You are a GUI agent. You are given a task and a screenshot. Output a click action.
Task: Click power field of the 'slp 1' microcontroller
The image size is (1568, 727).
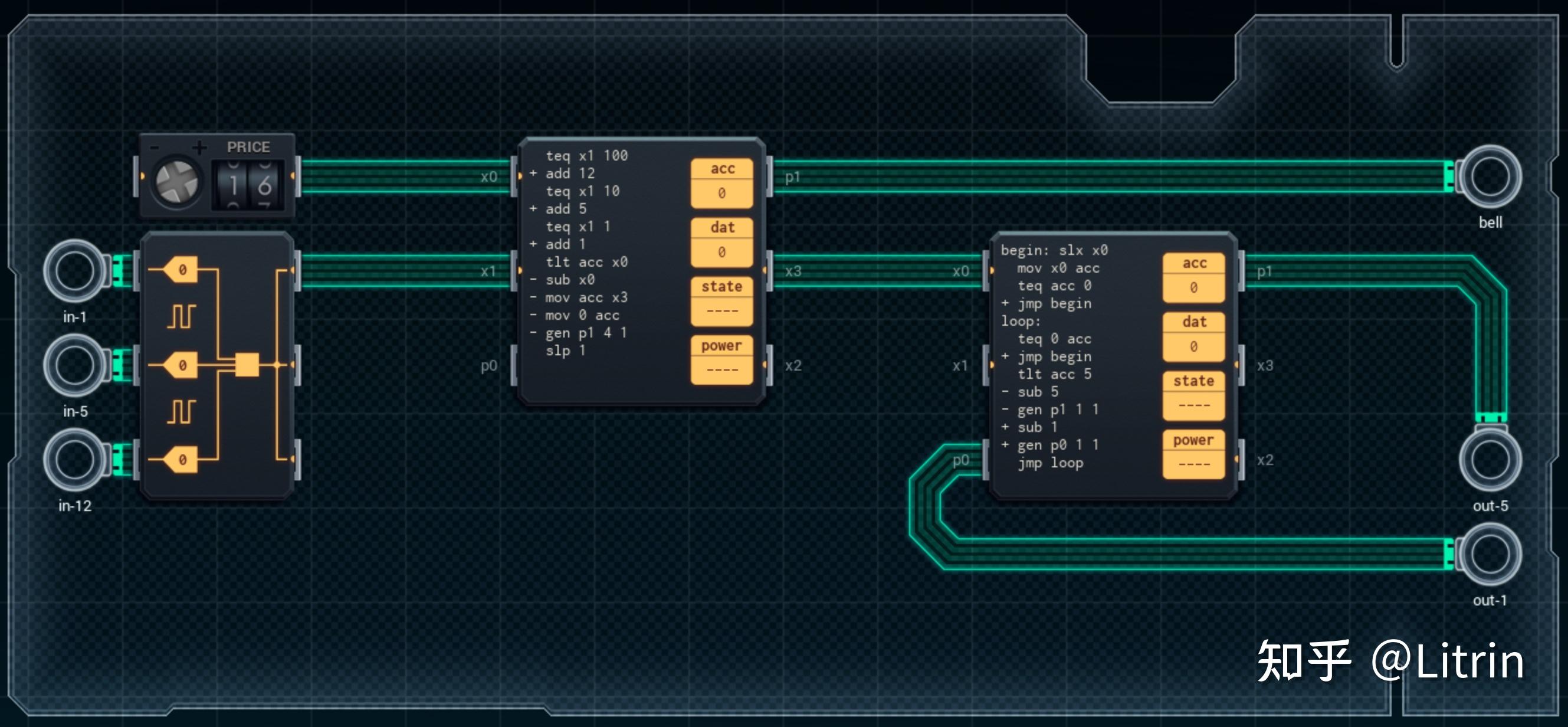tap(722, 360)
